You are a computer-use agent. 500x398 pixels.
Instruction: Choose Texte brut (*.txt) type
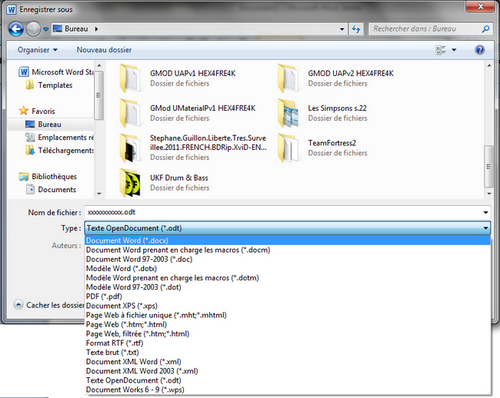point(287,352)
